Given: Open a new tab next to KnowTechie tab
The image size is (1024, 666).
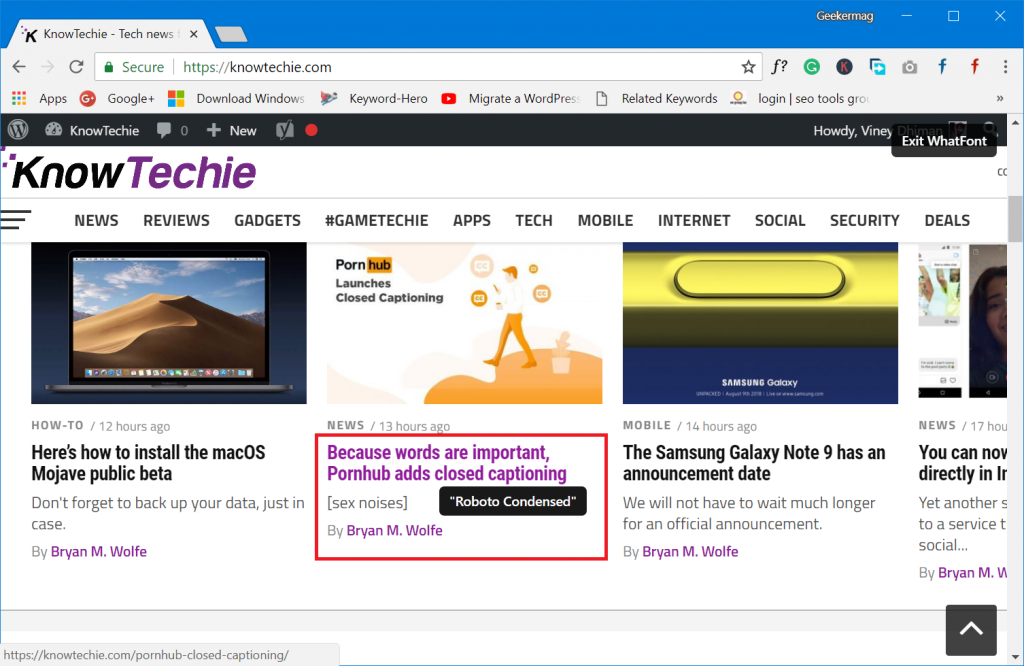Looking at the screenshot, I should [x=231, y=34].
